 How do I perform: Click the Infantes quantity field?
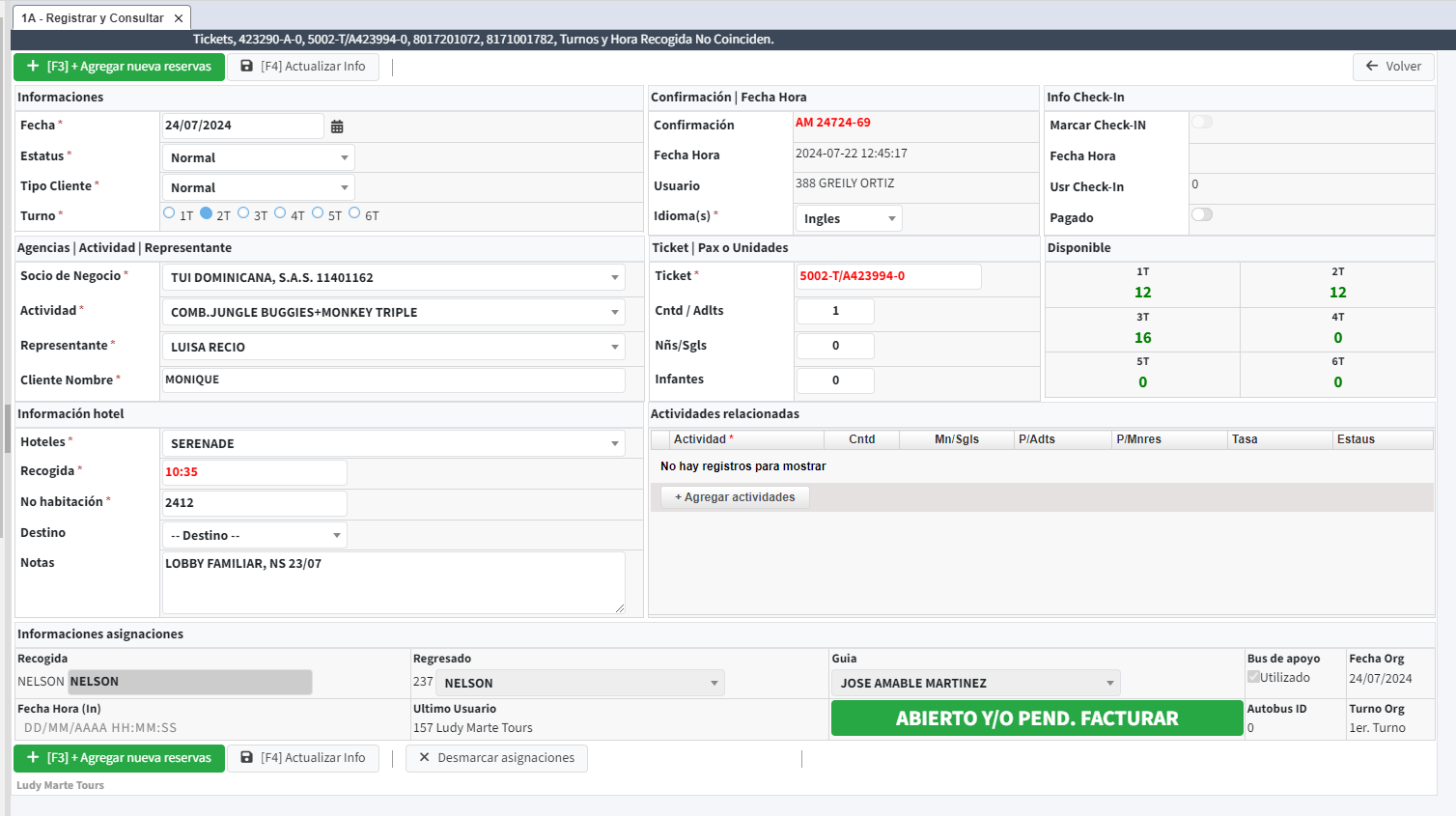(x=835, y=380)
